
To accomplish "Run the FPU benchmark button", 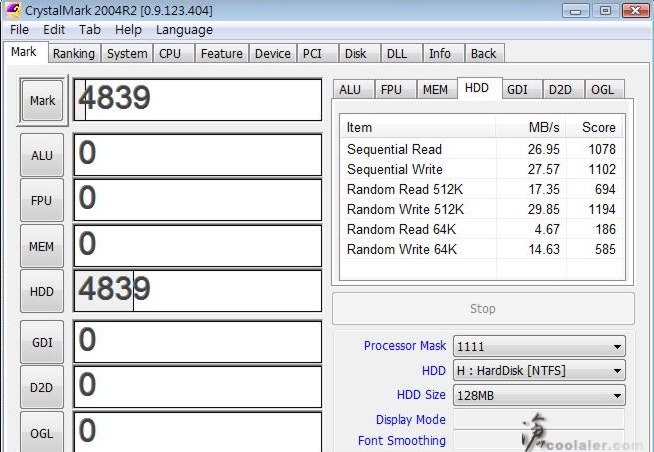I will (x=42, y=201).
